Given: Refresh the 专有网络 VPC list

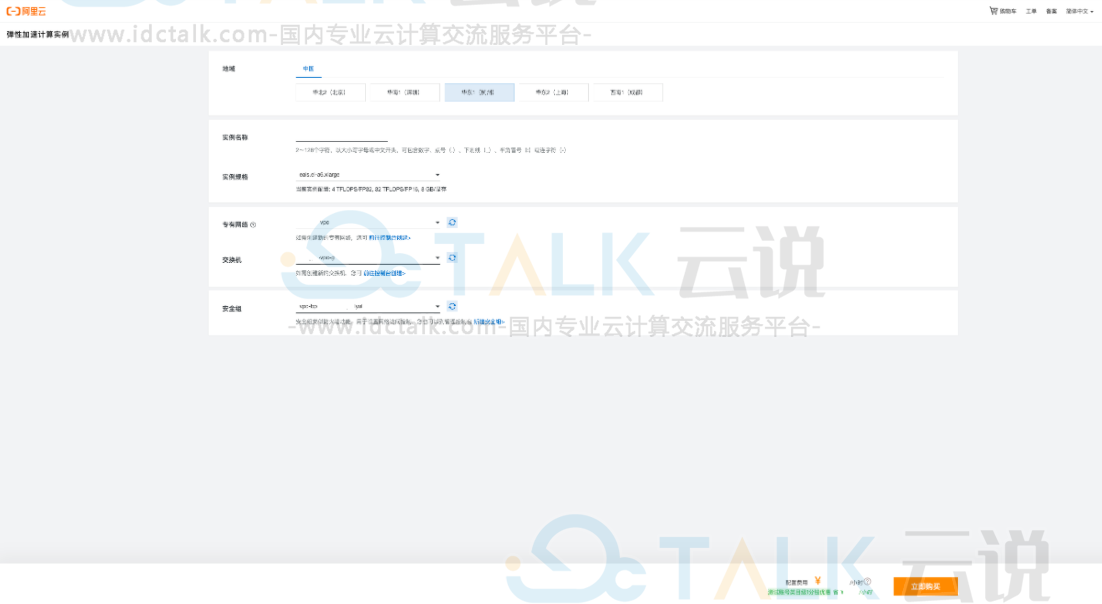Looking at the screenshot, I should [453, 222].
